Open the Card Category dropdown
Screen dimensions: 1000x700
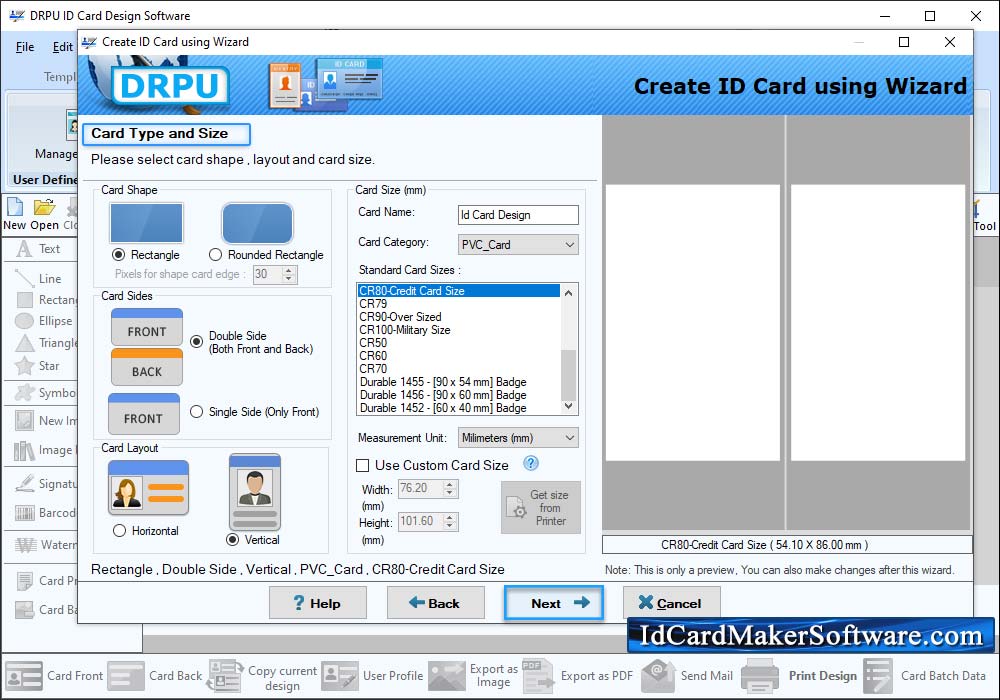tap(518, 245)
